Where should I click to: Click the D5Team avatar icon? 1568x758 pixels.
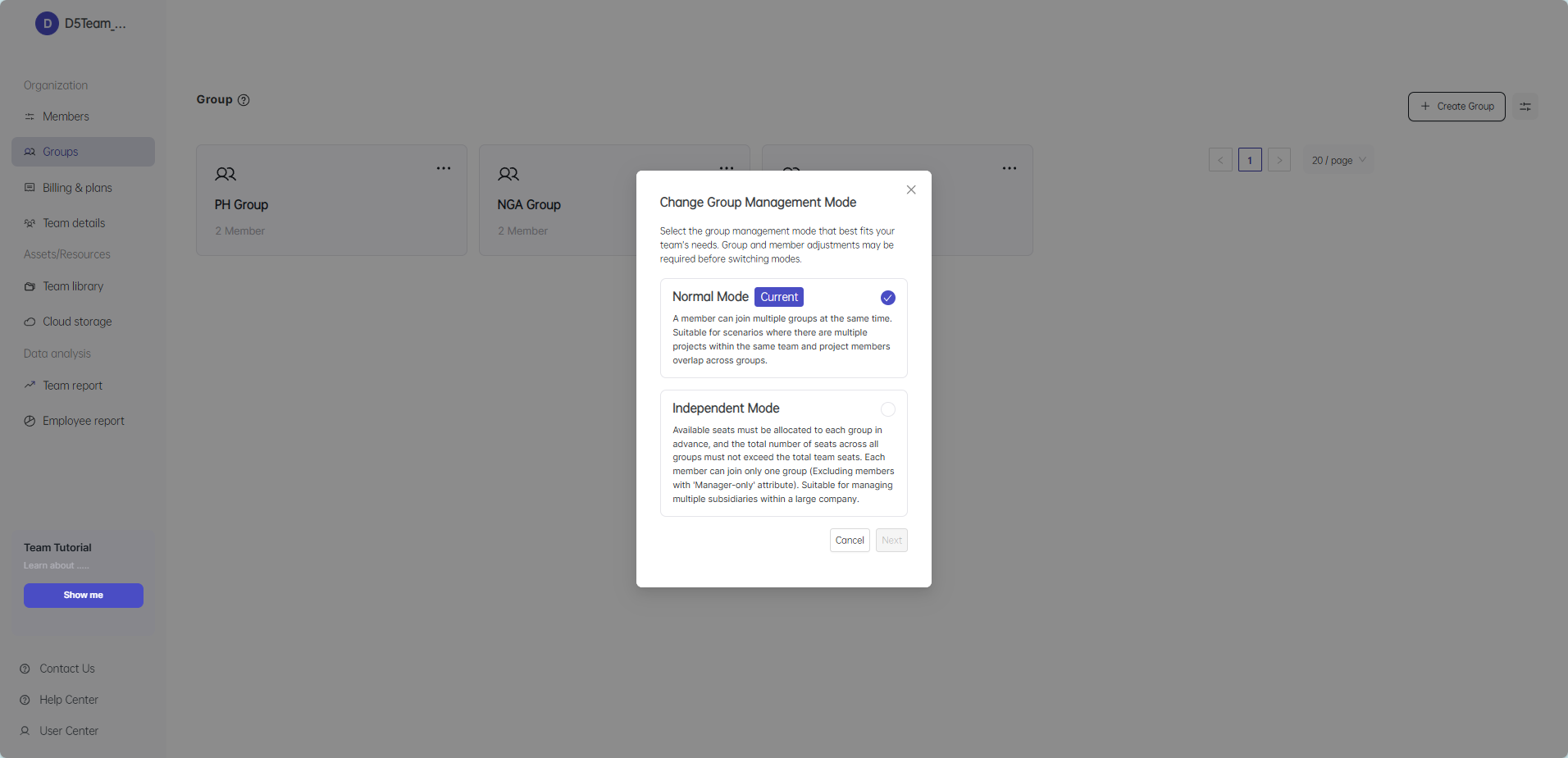(47, 24)
